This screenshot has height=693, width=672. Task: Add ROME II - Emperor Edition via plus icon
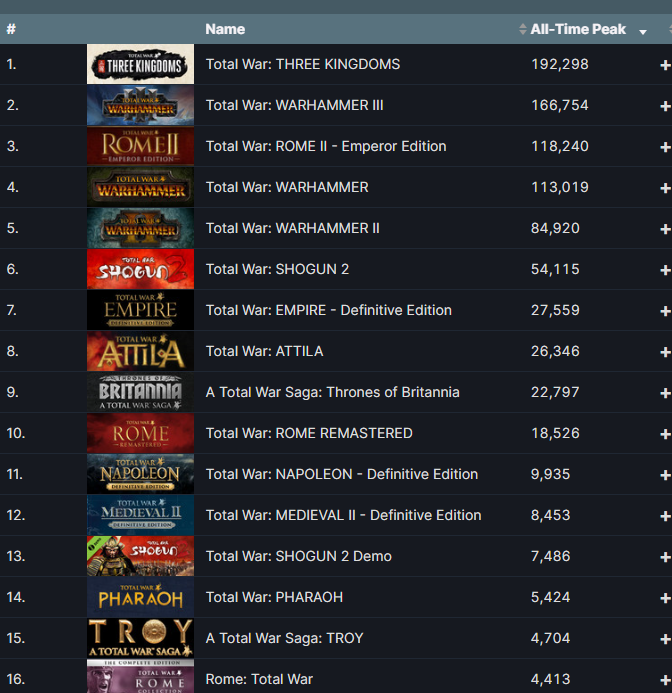click(666, 147)
